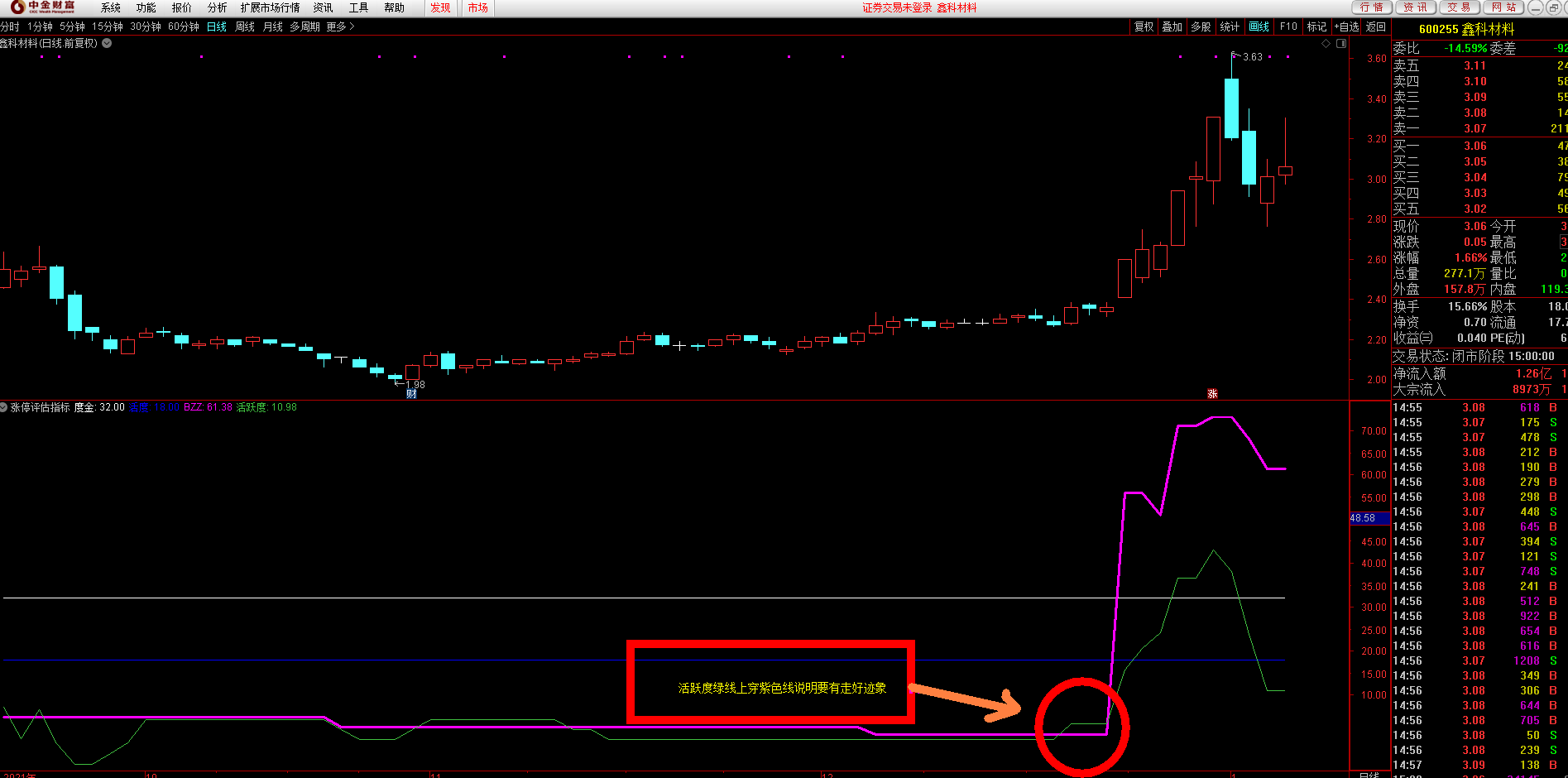Image resolution: width=1568 pixels, height=778 pixels.
Task: Expand the 涨停评估指标 indicator dropdown
Action: click(x=4, y=407)
